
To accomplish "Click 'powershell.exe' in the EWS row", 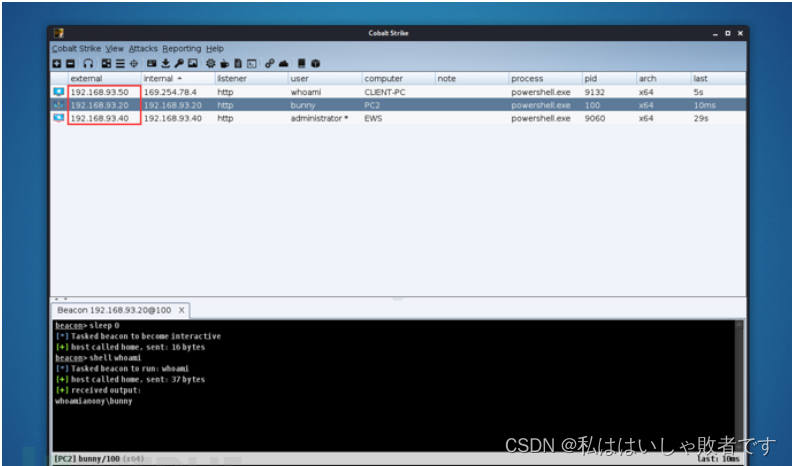I will (540, 118).
